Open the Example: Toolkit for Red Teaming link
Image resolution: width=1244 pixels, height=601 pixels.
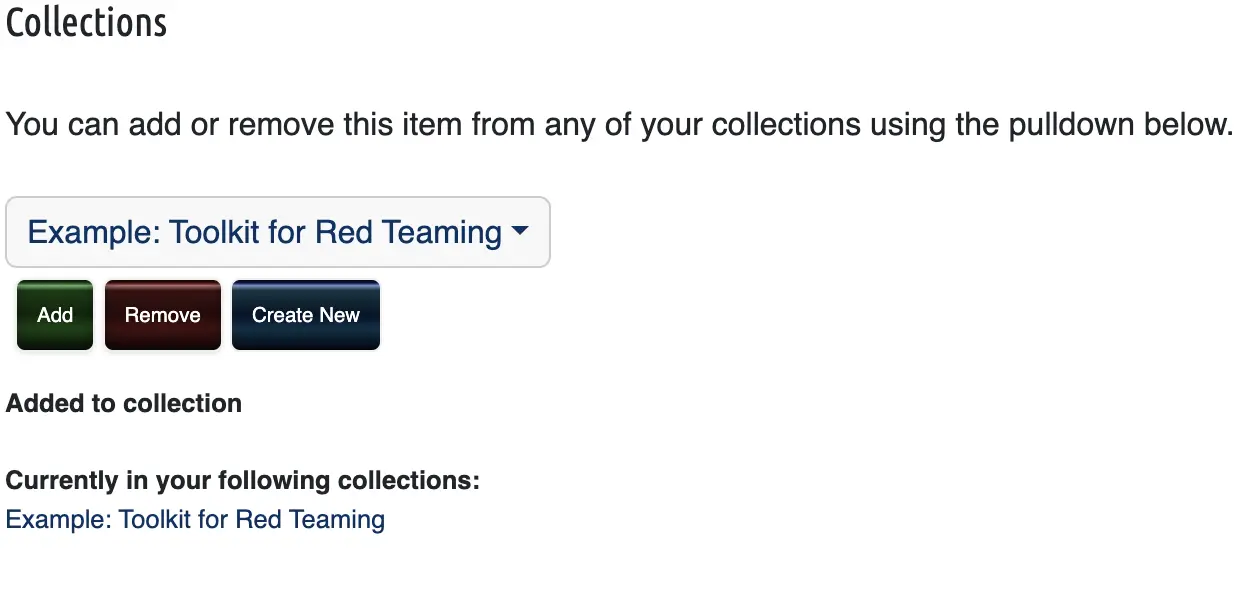[195, 520]
